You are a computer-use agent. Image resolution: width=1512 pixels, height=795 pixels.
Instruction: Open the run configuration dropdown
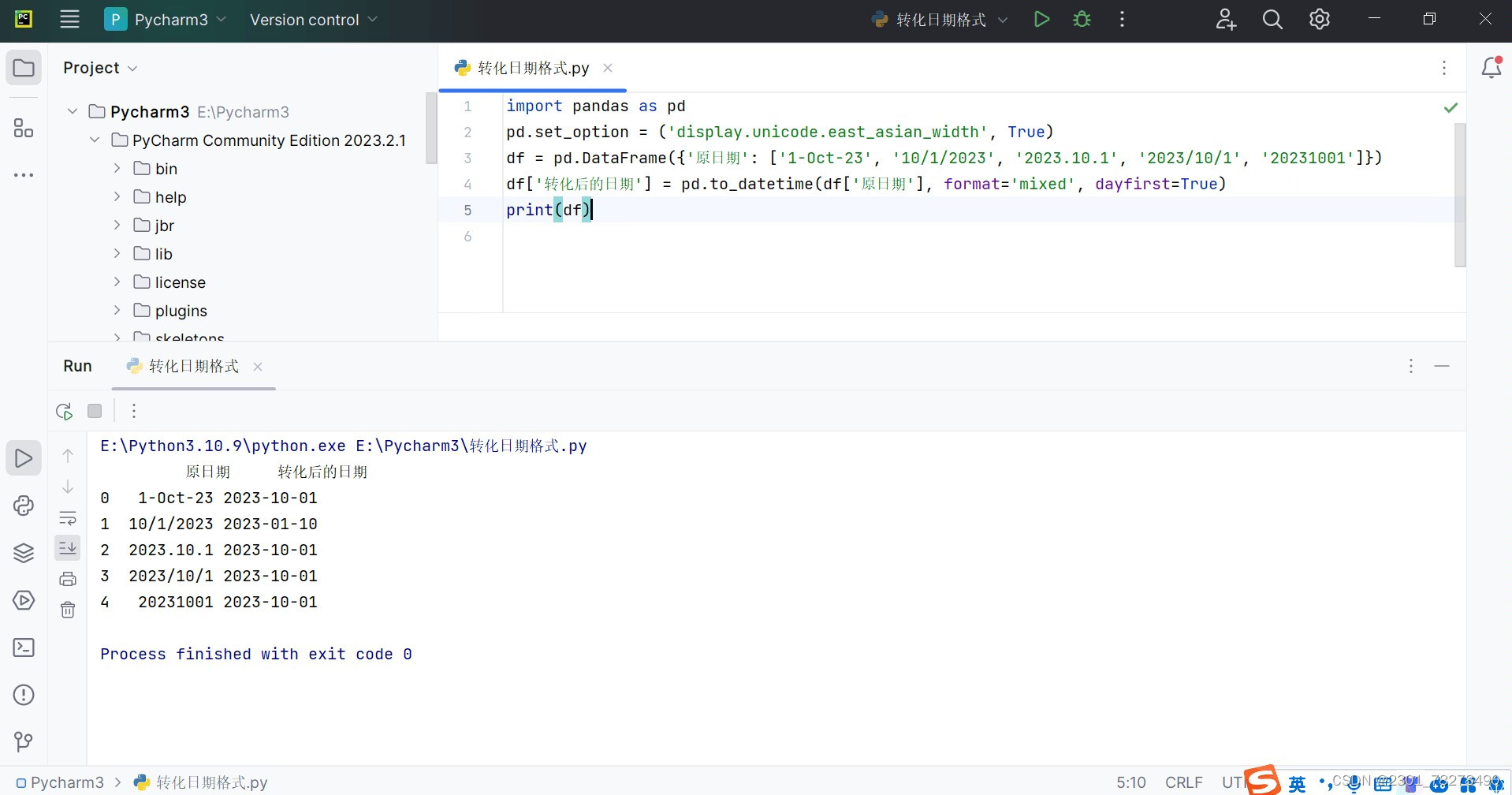point(1003,19)
